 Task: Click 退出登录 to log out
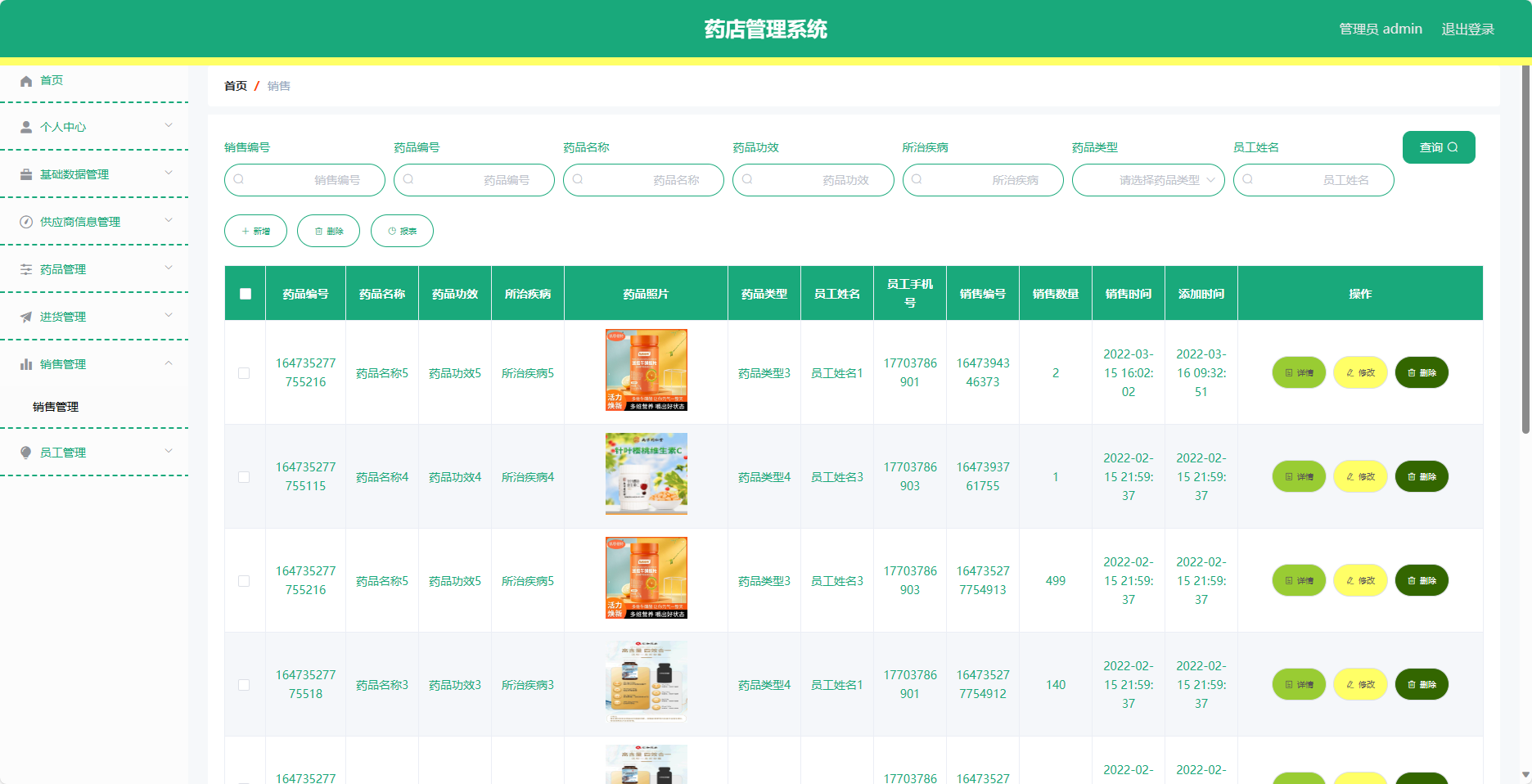point(1467,29)
